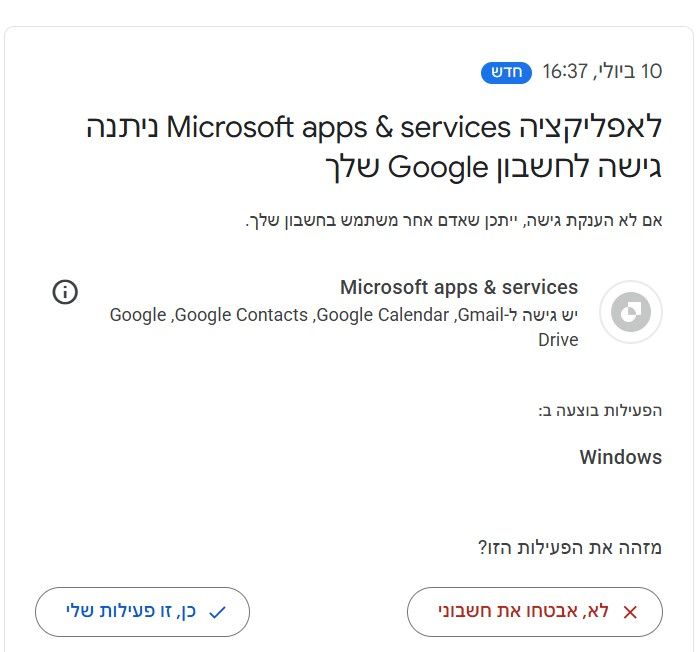
Task: Click Gmail in the access list
Action: [x=480, y=315]
